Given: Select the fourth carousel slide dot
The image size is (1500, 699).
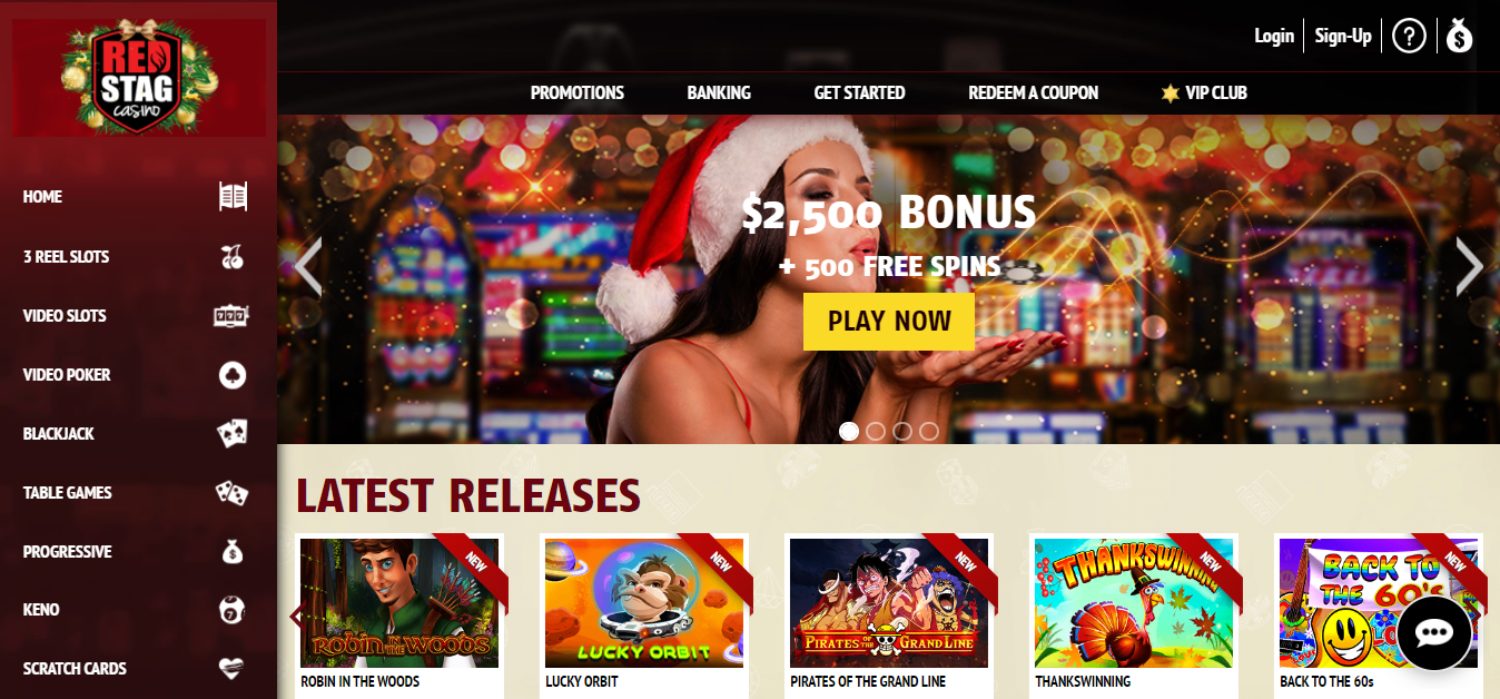Looking at the screenshot, I should [929, 431].
